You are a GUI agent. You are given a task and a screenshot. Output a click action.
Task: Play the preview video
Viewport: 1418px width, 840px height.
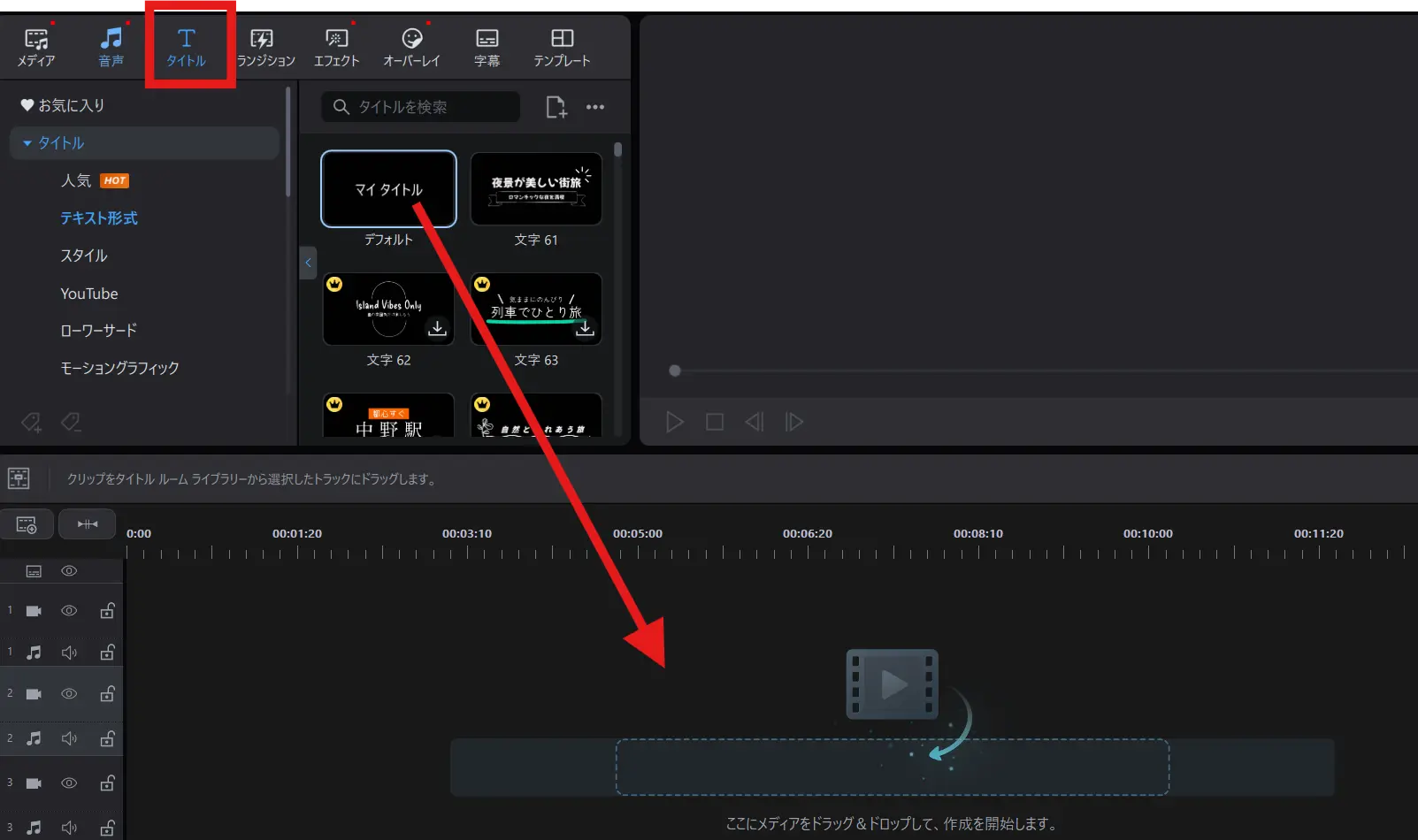[x=675, y=422]
